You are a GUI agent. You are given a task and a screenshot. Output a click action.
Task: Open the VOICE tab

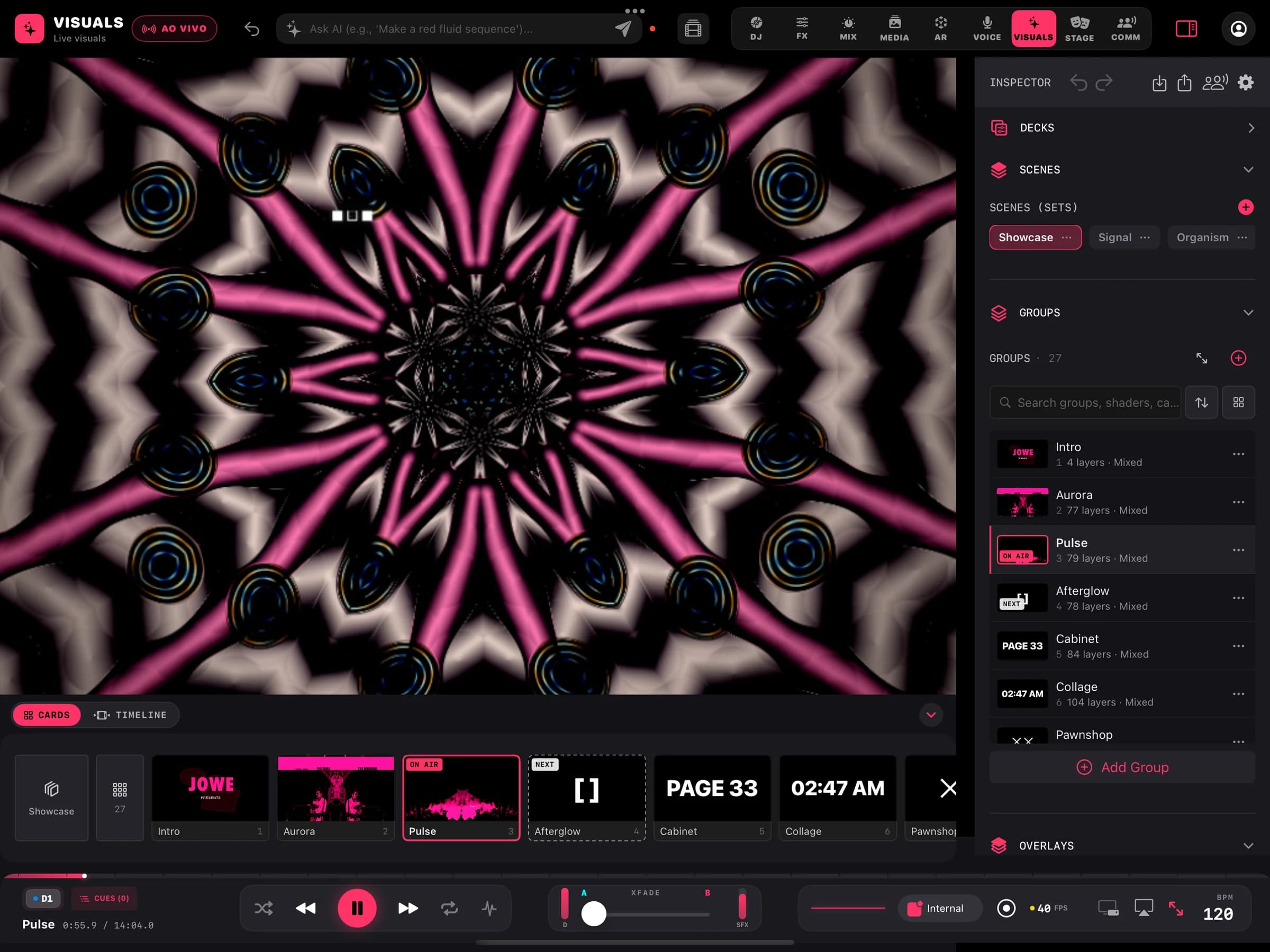point(987,28)
